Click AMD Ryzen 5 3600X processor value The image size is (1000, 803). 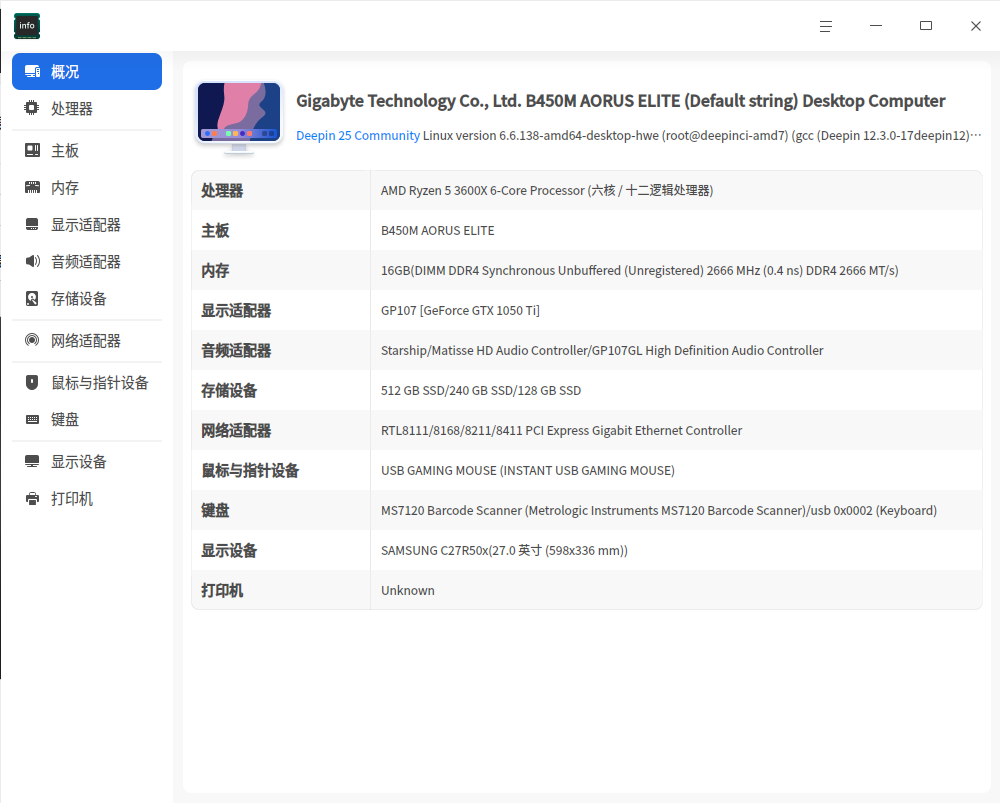tap(547, 191)
